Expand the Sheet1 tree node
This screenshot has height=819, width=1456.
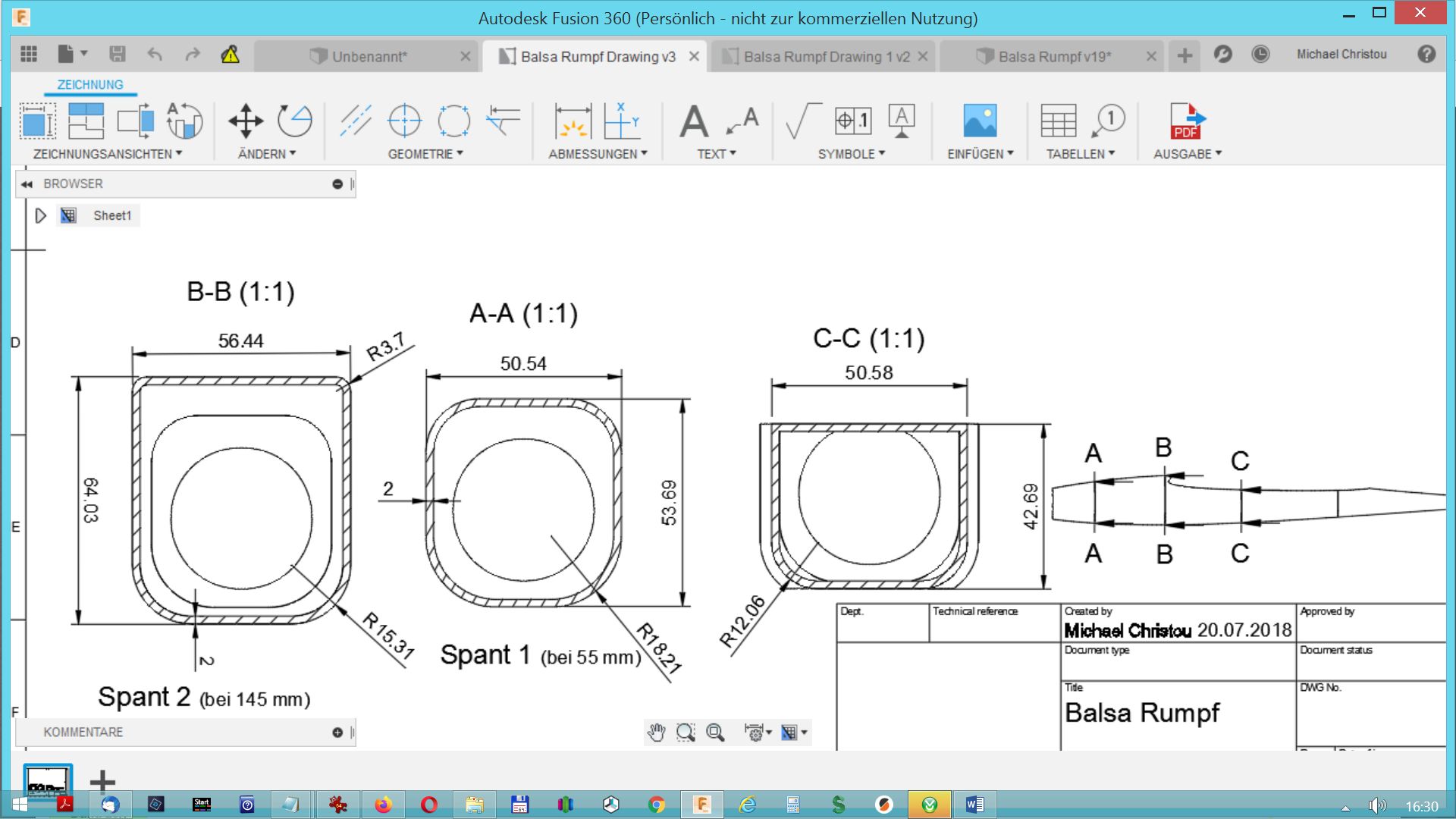point(41,215)
